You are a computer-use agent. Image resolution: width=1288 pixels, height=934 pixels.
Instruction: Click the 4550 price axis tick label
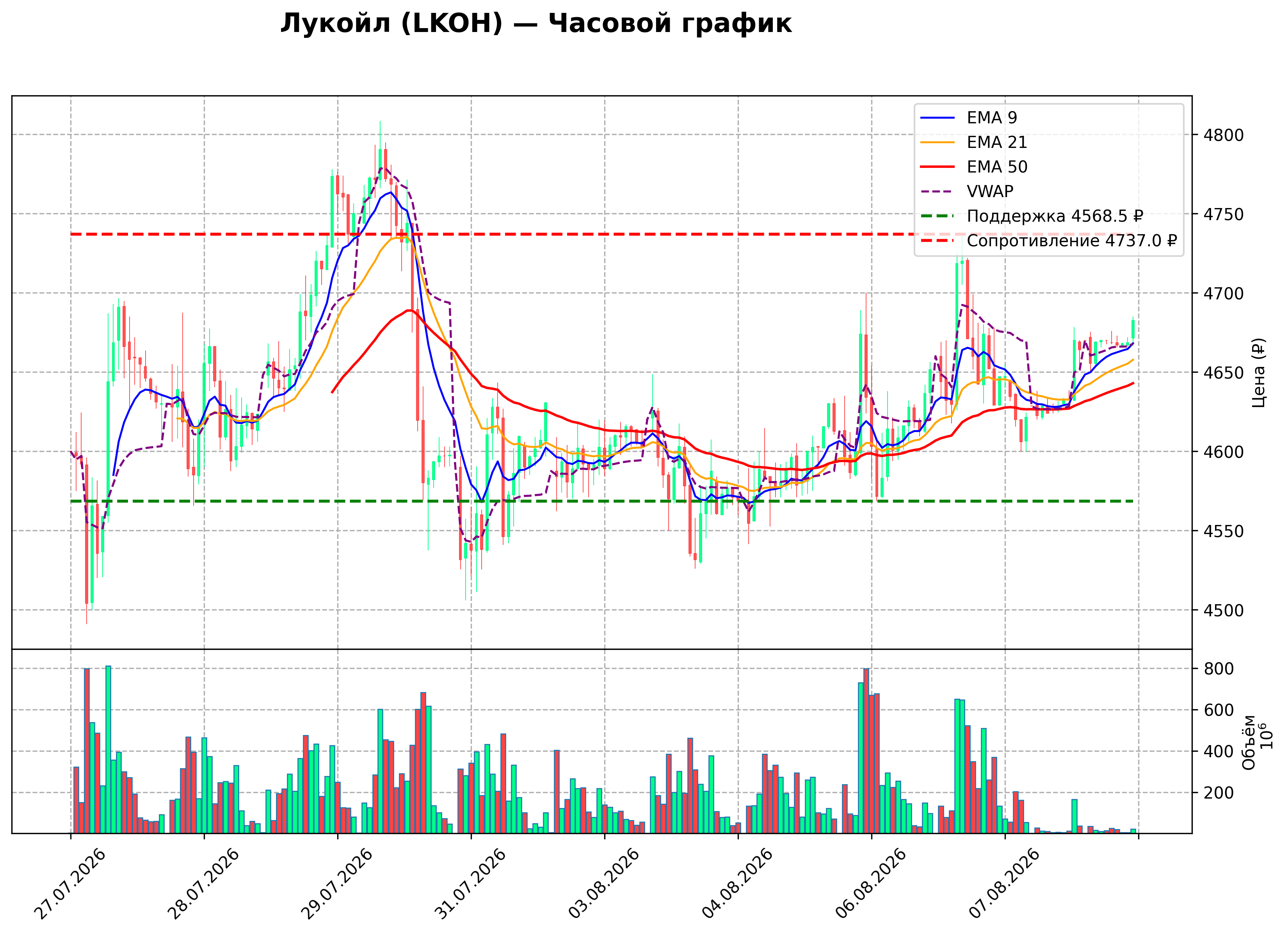(x=1223, y=532)
